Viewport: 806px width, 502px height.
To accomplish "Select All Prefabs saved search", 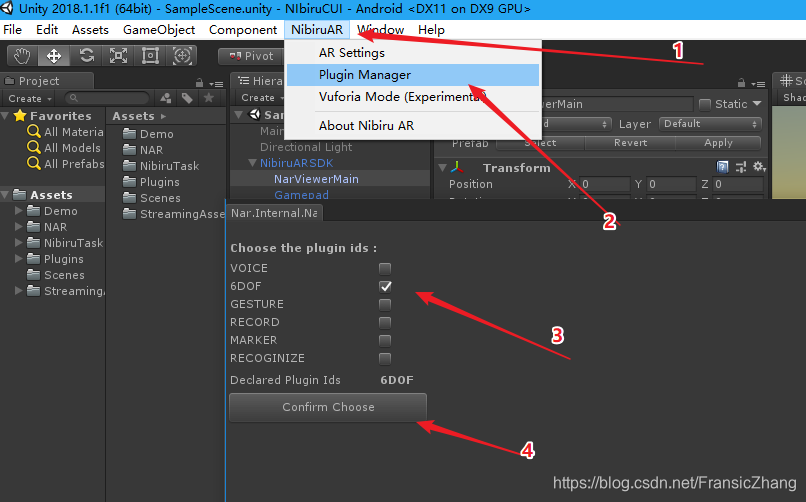I will tap(65, 164).
